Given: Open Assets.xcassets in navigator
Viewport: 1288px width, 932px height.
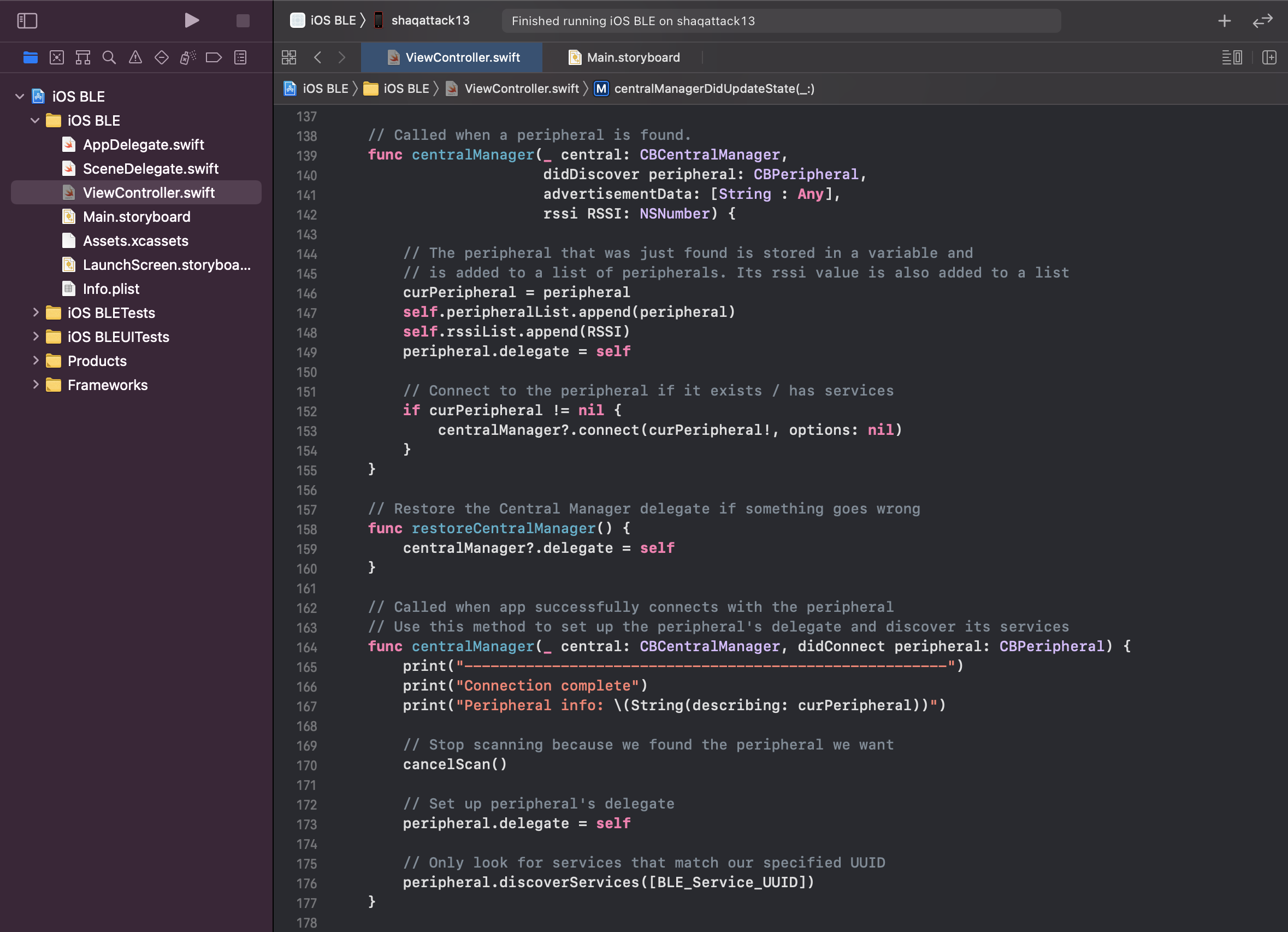Looking at the screenshot, I should (137, 241).
